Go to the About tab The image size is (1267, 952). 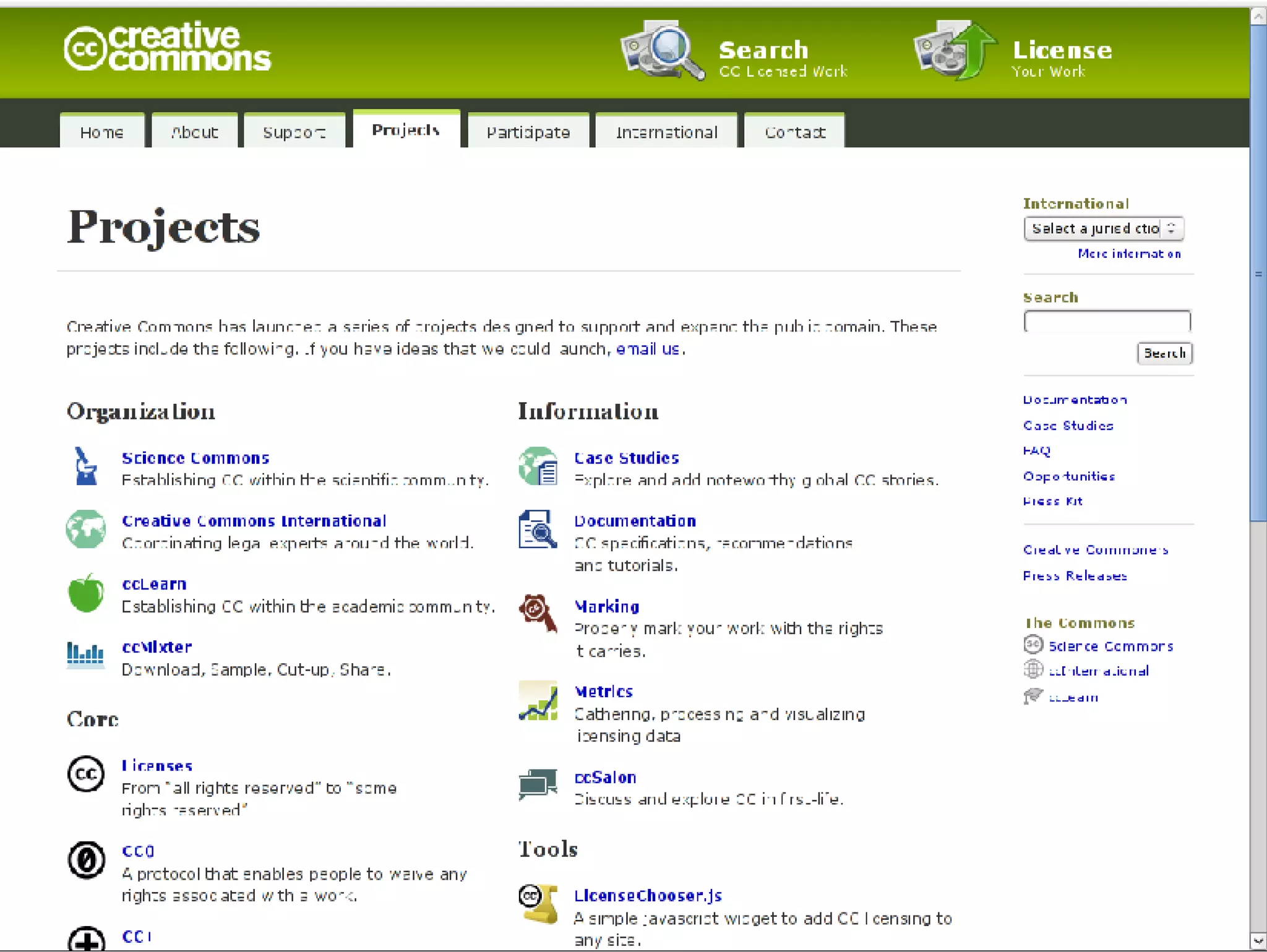(x=194, y=132)
